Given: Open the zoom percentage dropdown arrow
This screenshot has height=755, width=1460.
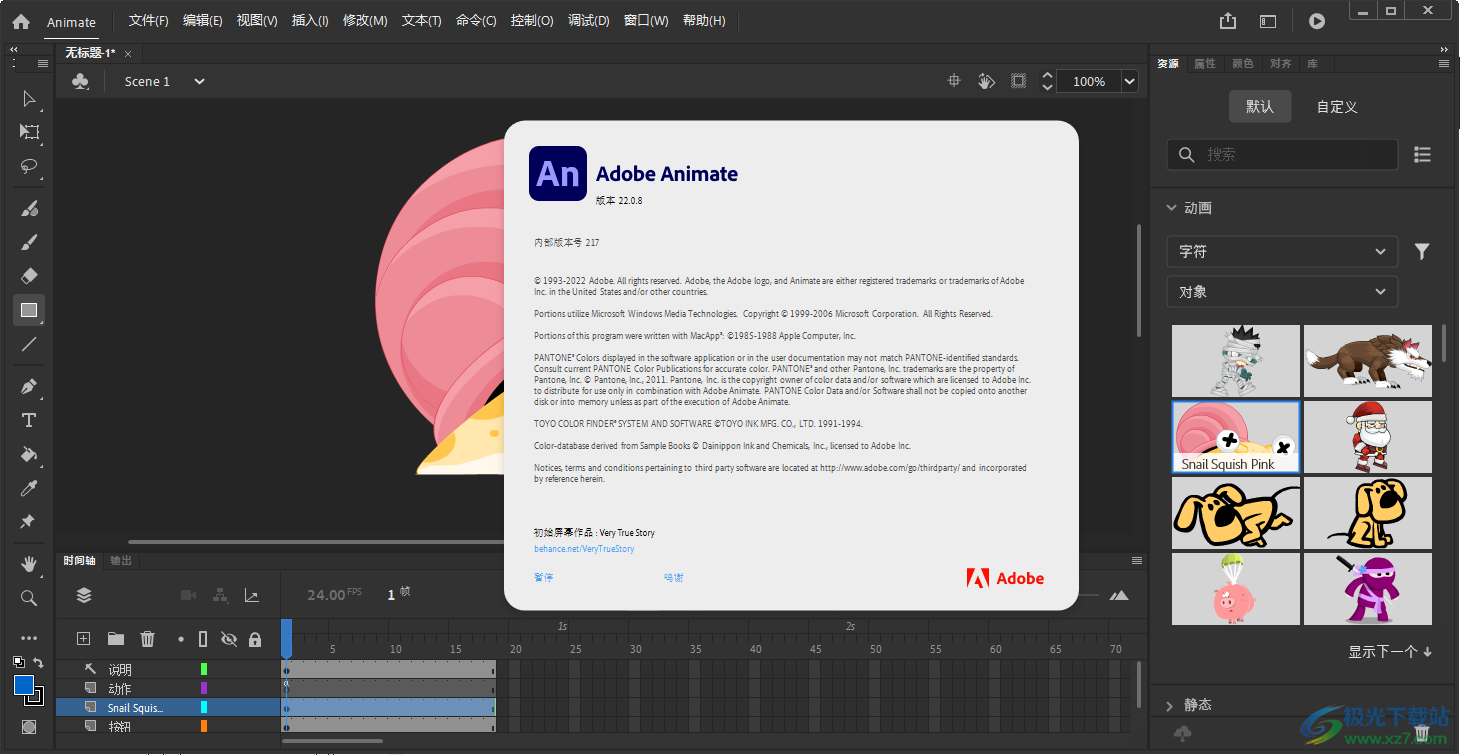Looking at the screenshot, I should pyautogui.click(x=1130, y=82).
